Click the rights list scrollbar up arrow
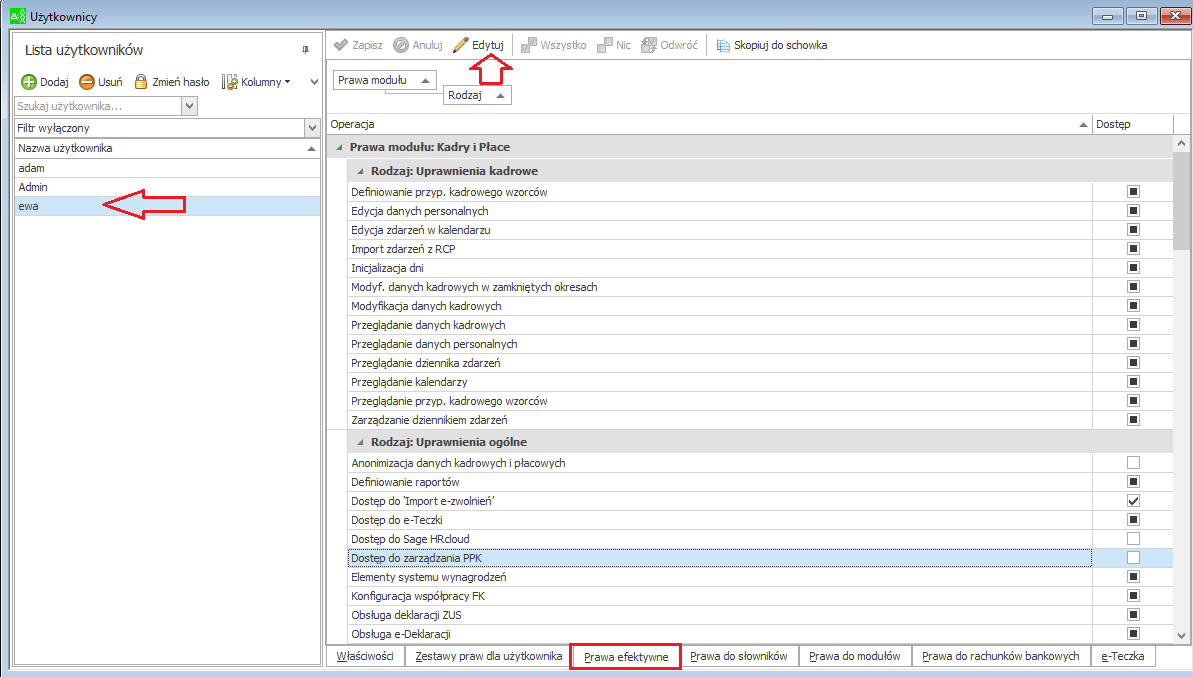This screenshot has height=677, width=1193. click(1181, 143)
